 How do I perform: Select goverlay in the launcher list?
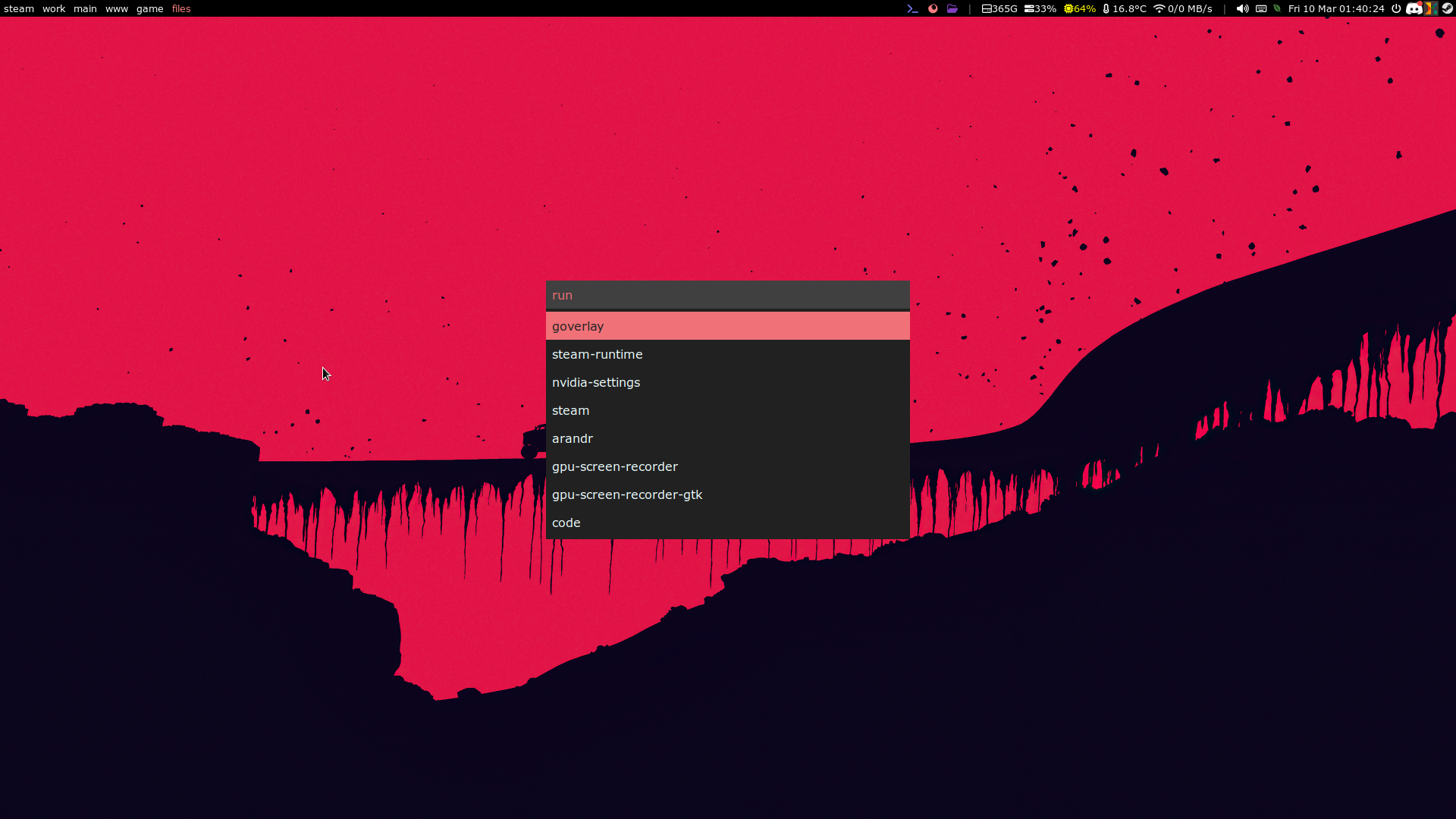point(728,326)
